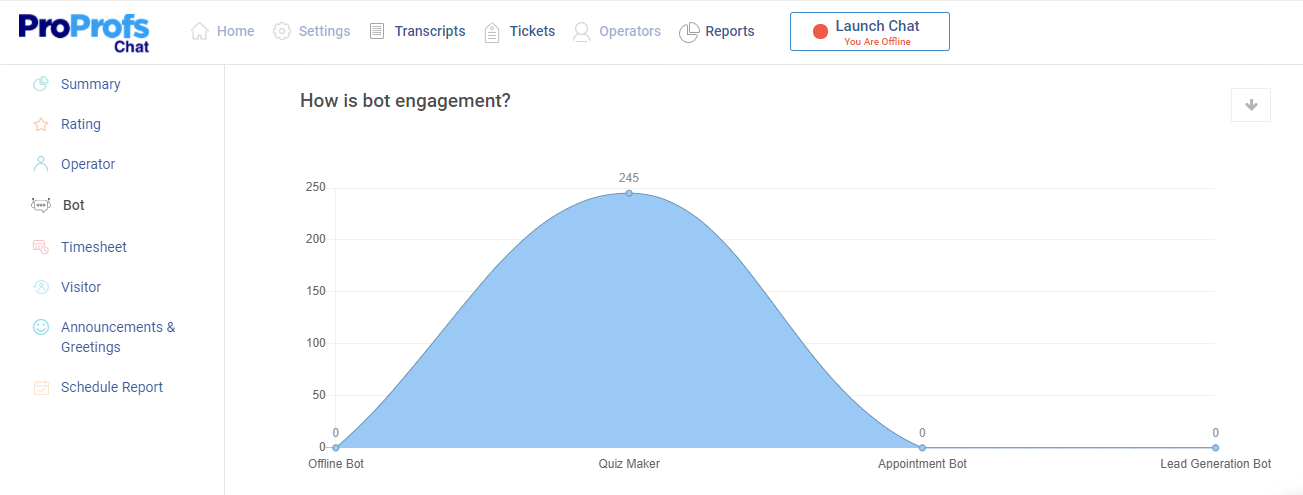The image size is (1303, 495).
Task: Click the Settings gear icon
Action: (x=282, y=31)
